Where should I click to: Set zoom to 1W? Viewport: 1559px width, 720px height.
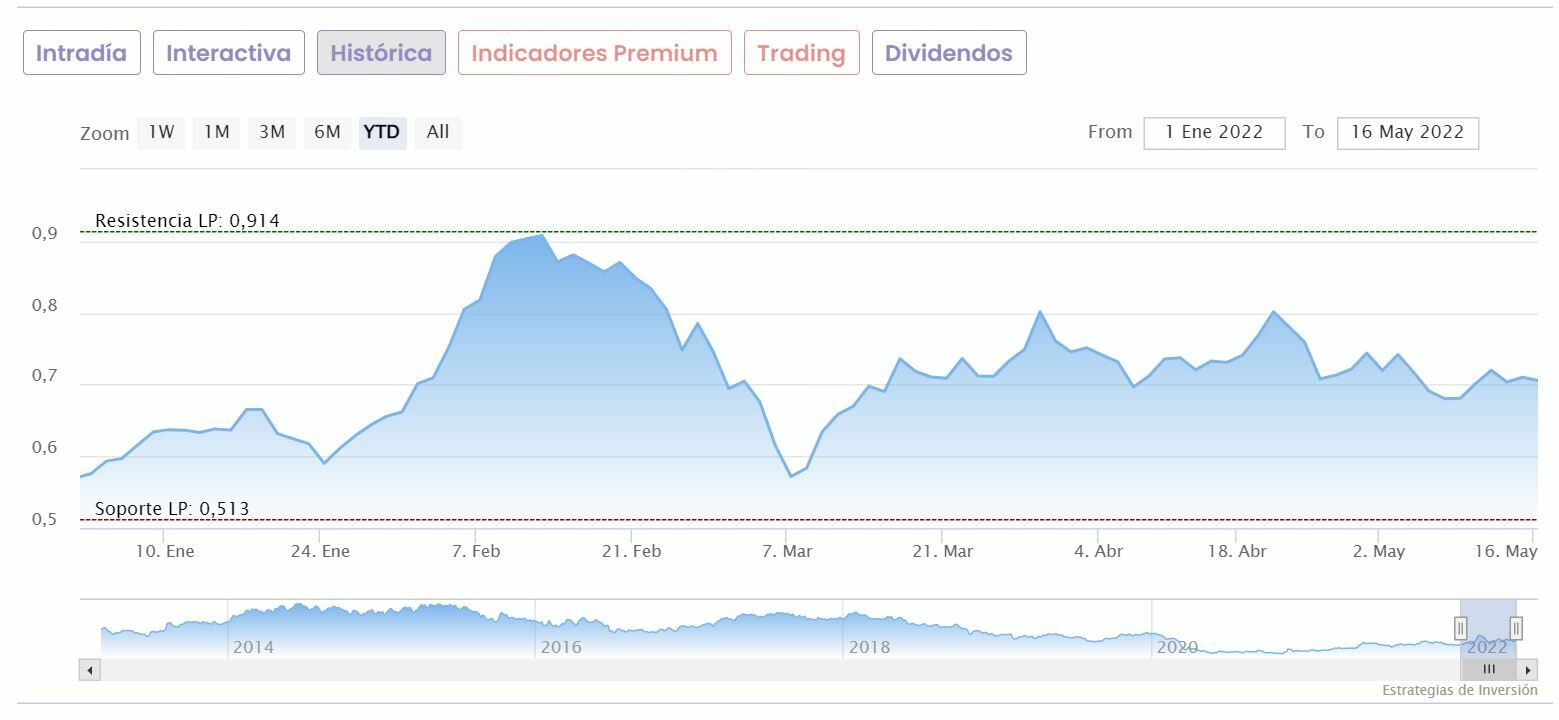coord(161,132)
